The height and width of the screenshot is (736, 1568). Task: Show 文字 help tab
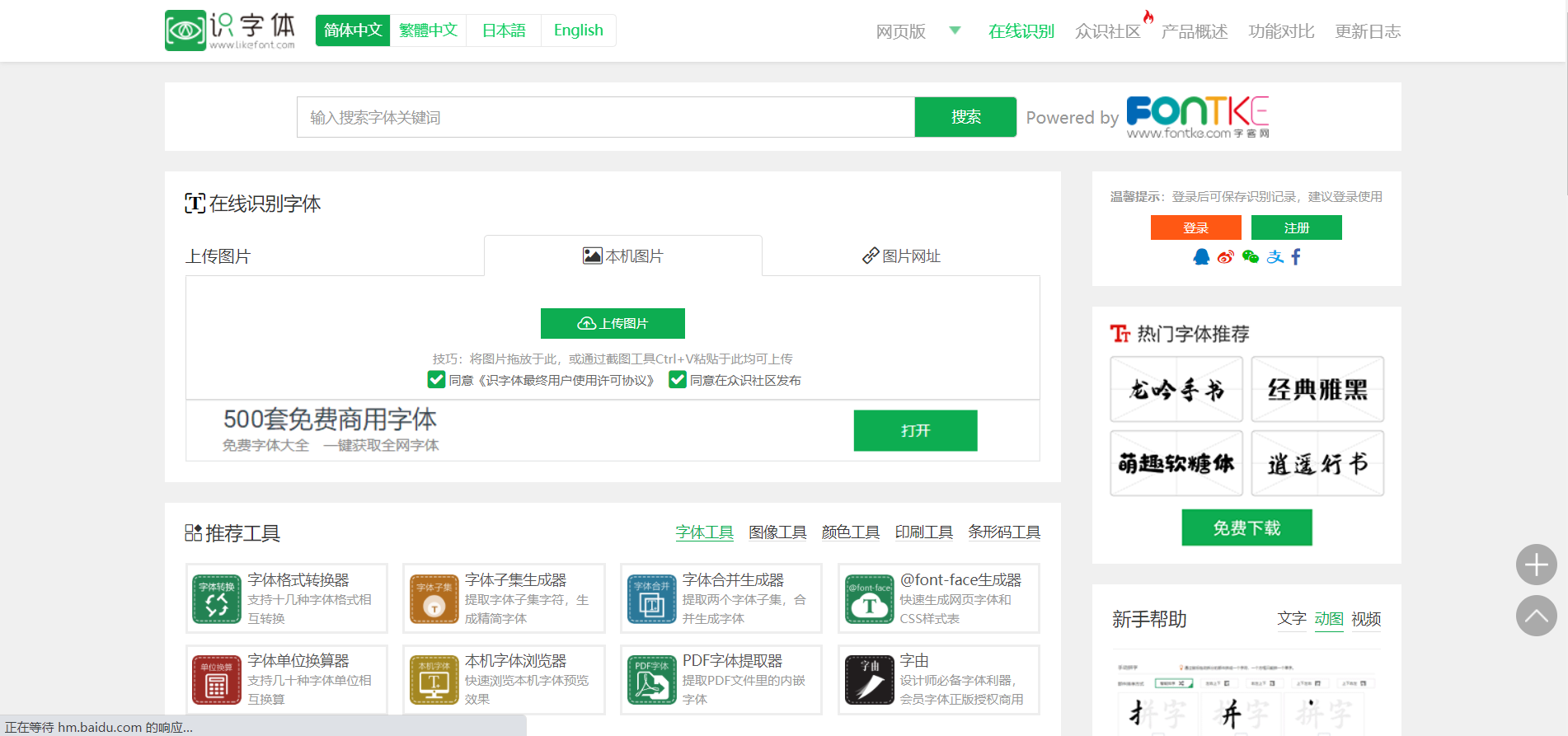point(1292,619)
